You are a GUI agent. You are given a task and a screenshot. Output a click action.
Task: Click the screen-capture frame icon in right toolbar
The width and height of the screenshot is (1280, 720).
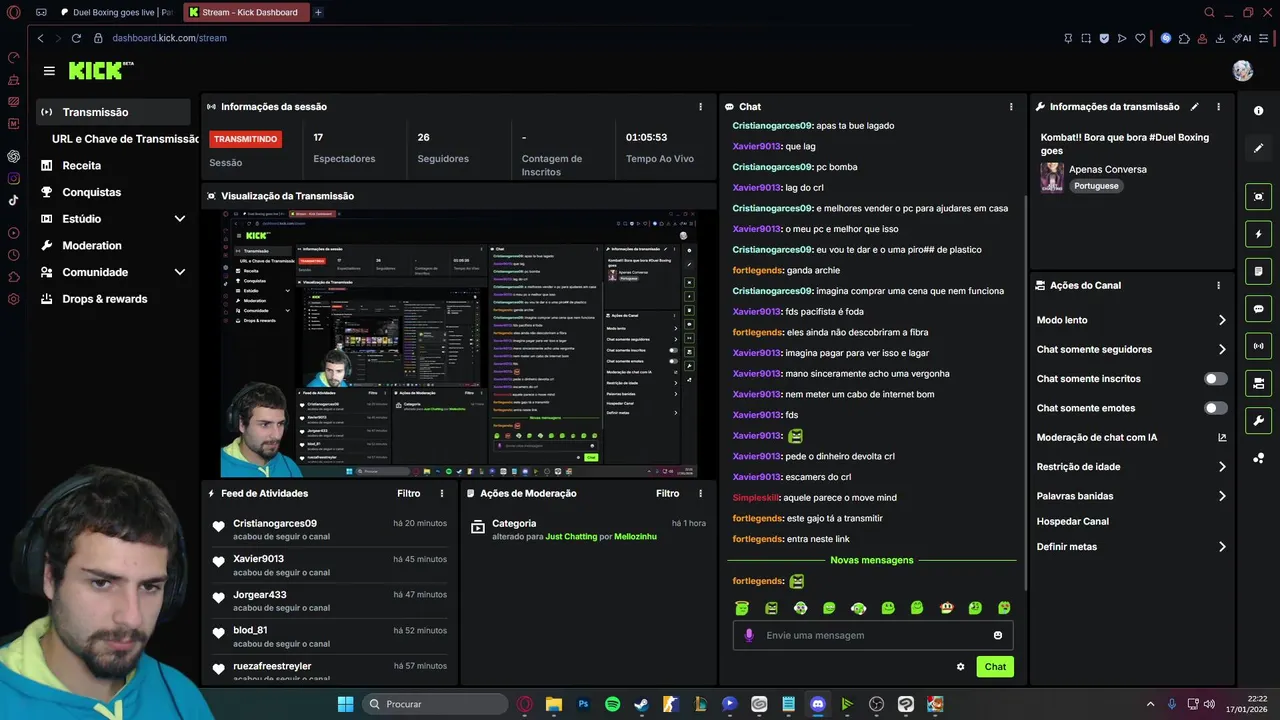pyautogui.click(x=1258, y=197)
